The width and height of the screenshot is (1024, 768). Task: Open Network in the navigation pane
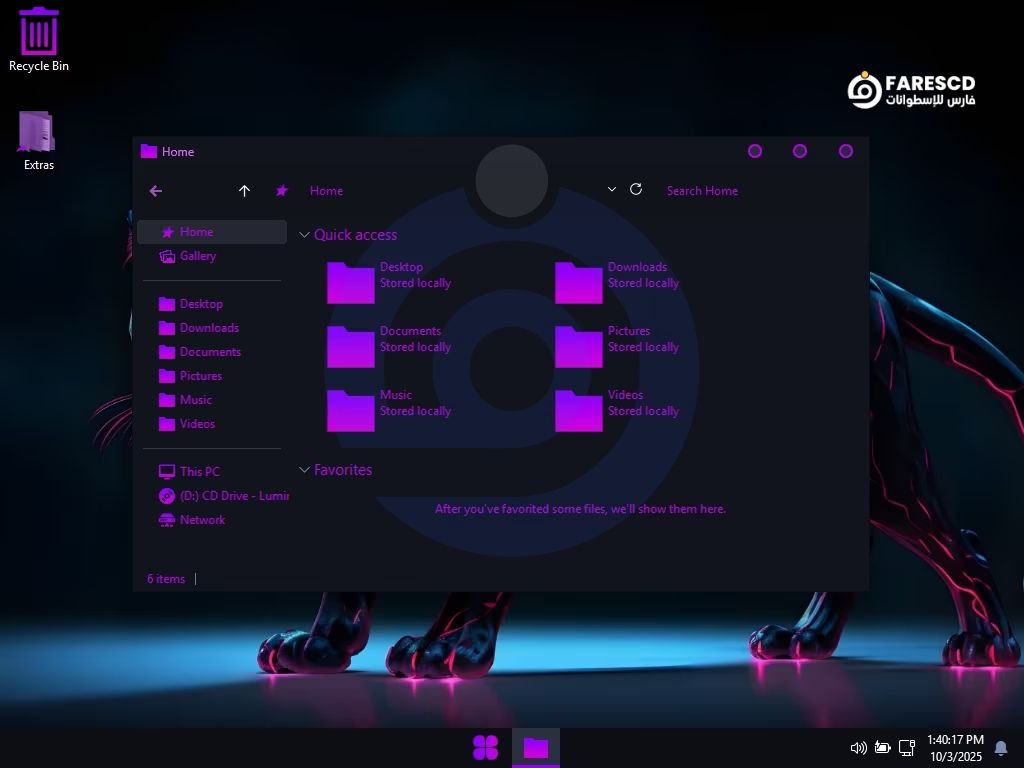201,520
